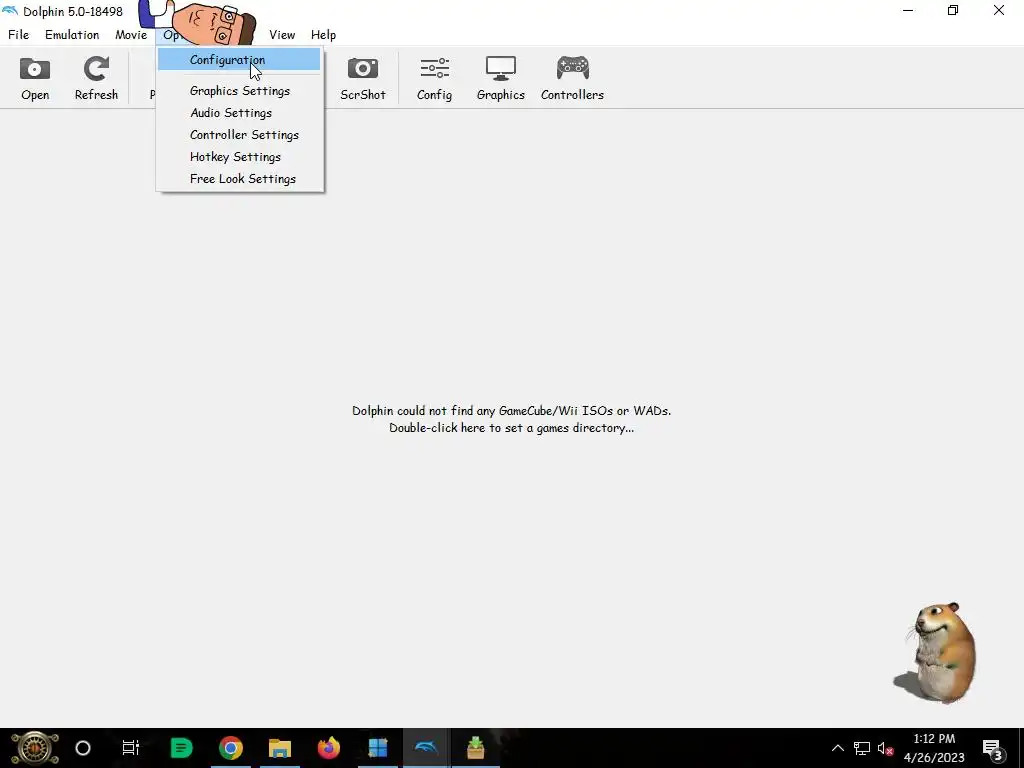
Task: Open the Help menu
Action: pyautogui.click(x=323, y=35)
